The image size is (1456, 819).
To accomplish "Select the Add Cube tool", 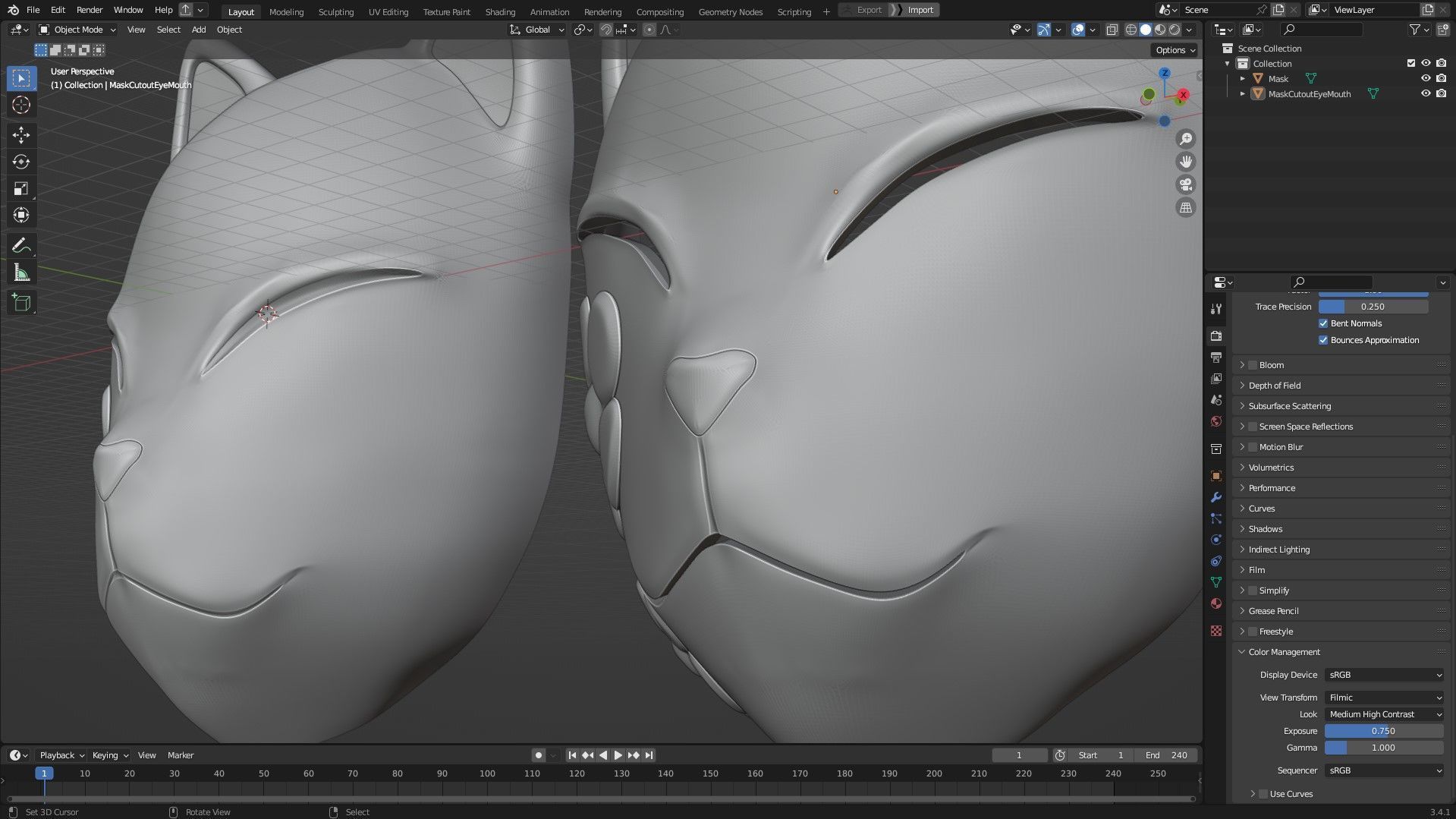I will 21,303.
